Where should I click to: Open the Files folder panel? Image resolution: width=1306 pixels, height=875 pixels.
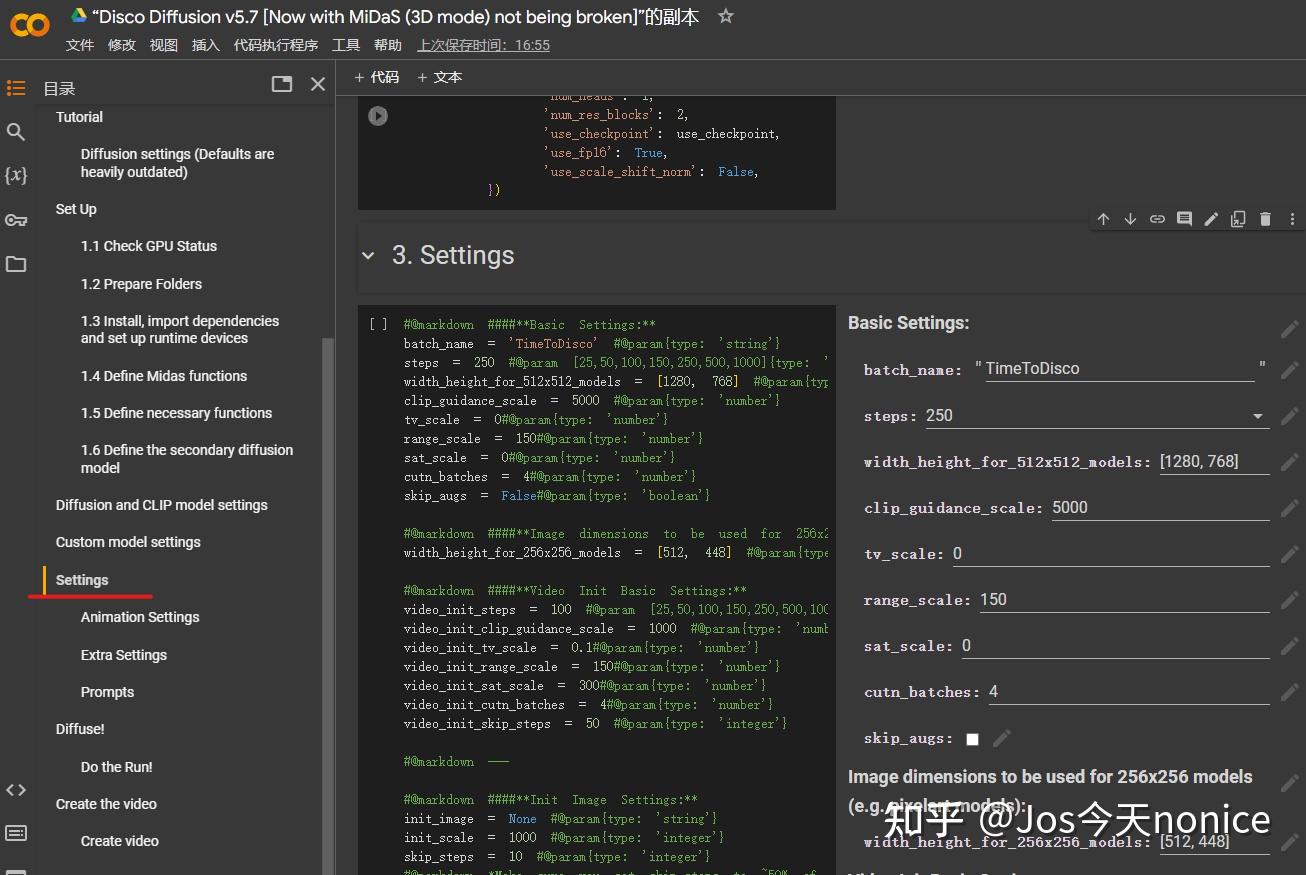click(x=16, y=264)
